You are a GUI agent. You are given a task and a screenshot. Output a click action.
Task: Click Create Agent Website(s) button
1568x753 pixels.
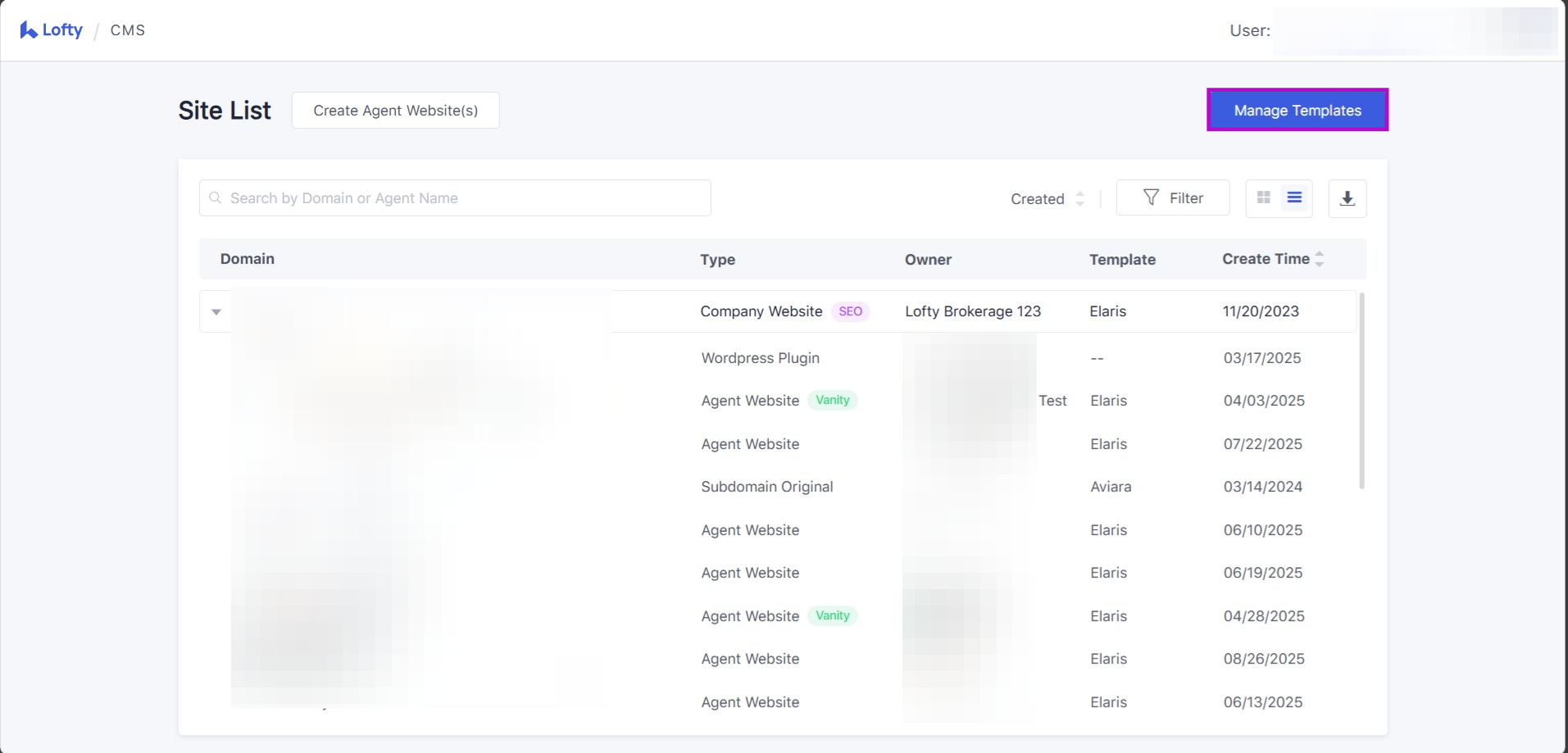395,111
